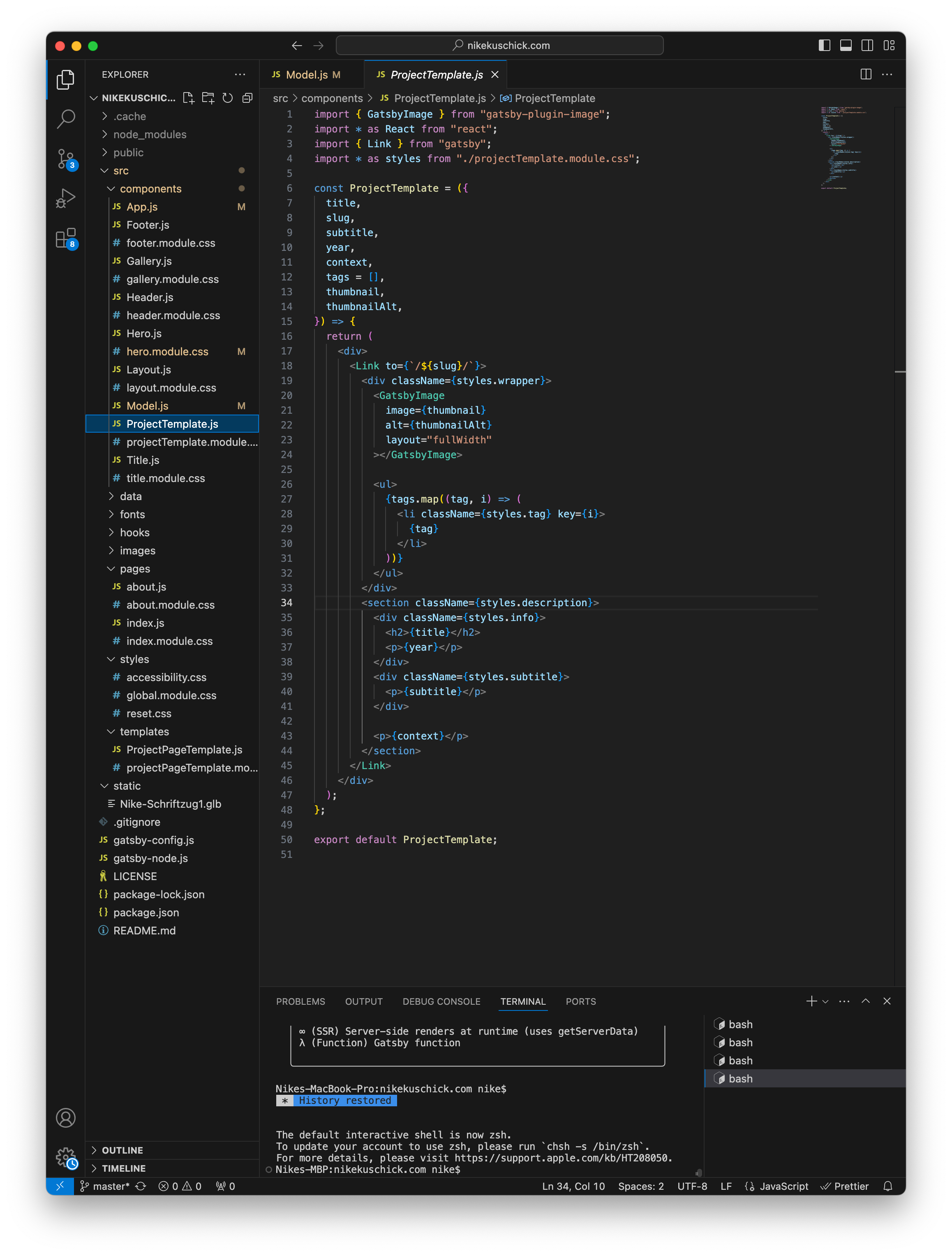Image resolution: width=952 pixels, height=1256 pixels.
Task: Open Extensions view with badge 8
Action: pos(66,239)
